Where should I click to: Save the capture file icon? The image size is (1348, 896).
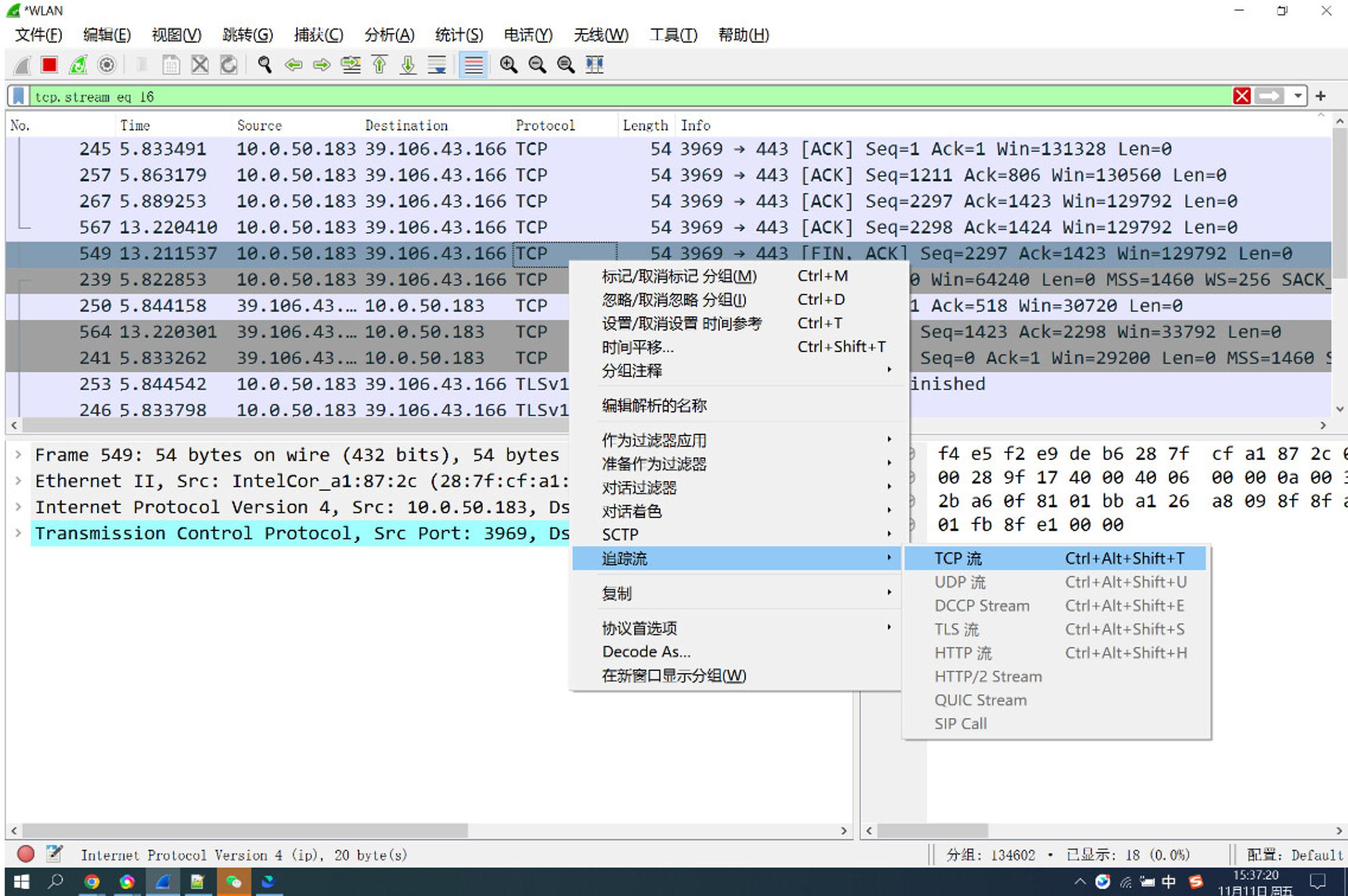click(171, 65)
